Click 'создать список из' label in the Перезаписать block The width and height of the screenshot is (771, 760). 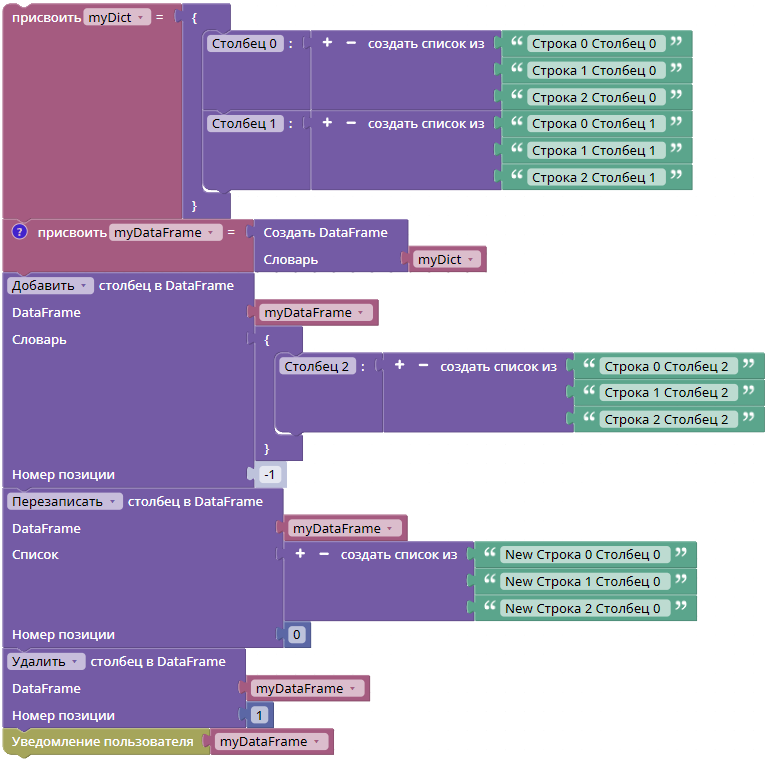click(399, 555)
